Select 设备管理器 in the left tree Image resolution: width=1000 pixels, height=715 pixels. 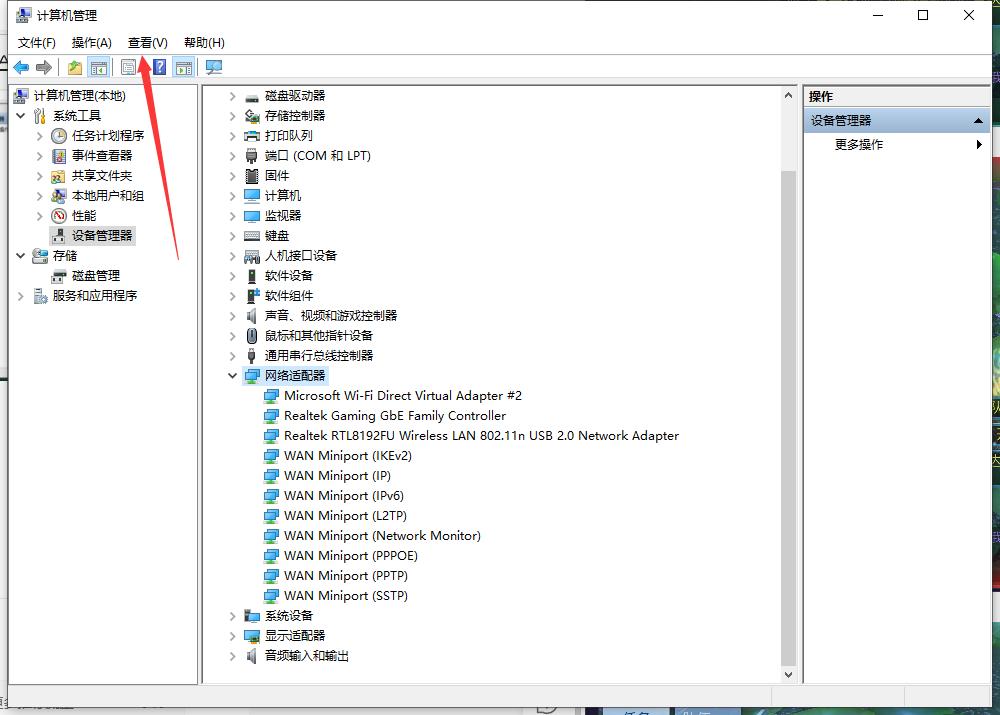point(101,236)
